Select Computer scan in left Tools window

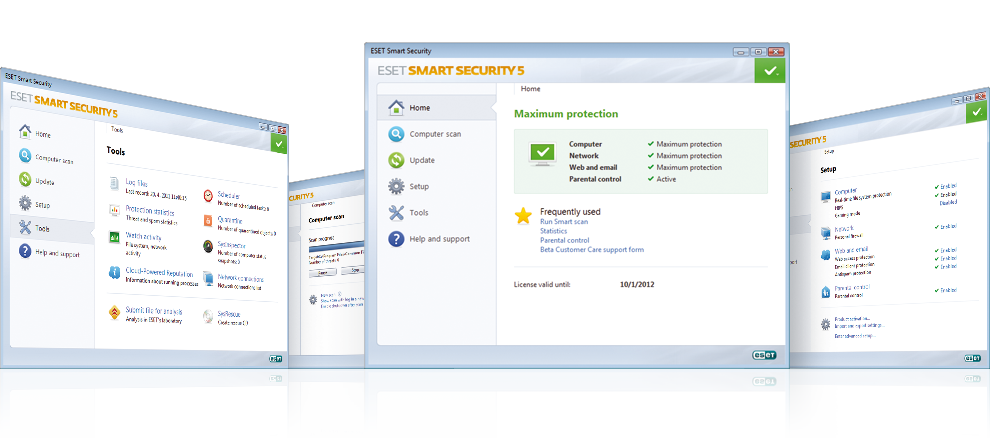coord(44,158)
